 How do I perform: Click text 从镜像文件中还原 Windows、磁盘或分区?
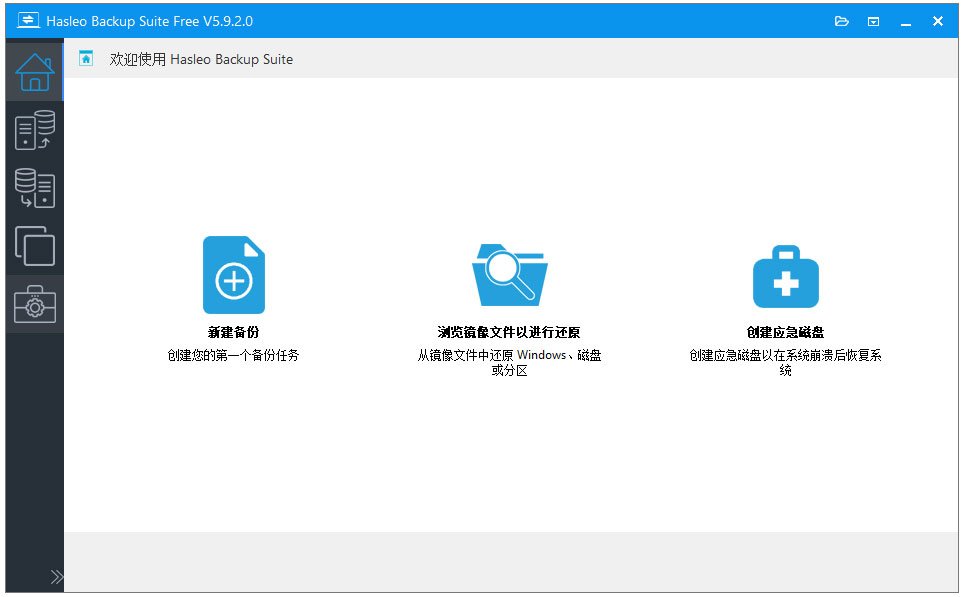[509, 363]
